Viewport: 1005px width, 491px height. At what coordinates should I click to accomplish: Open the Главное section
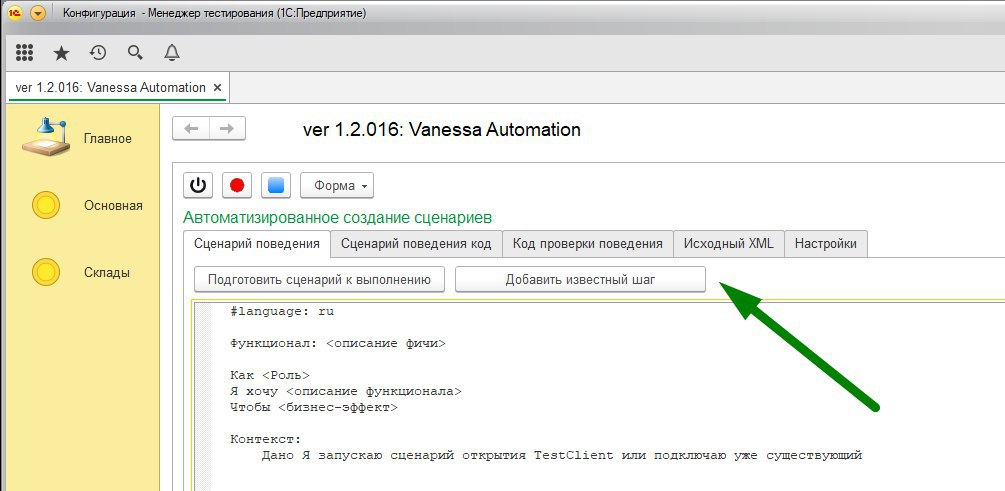point(107,138)
